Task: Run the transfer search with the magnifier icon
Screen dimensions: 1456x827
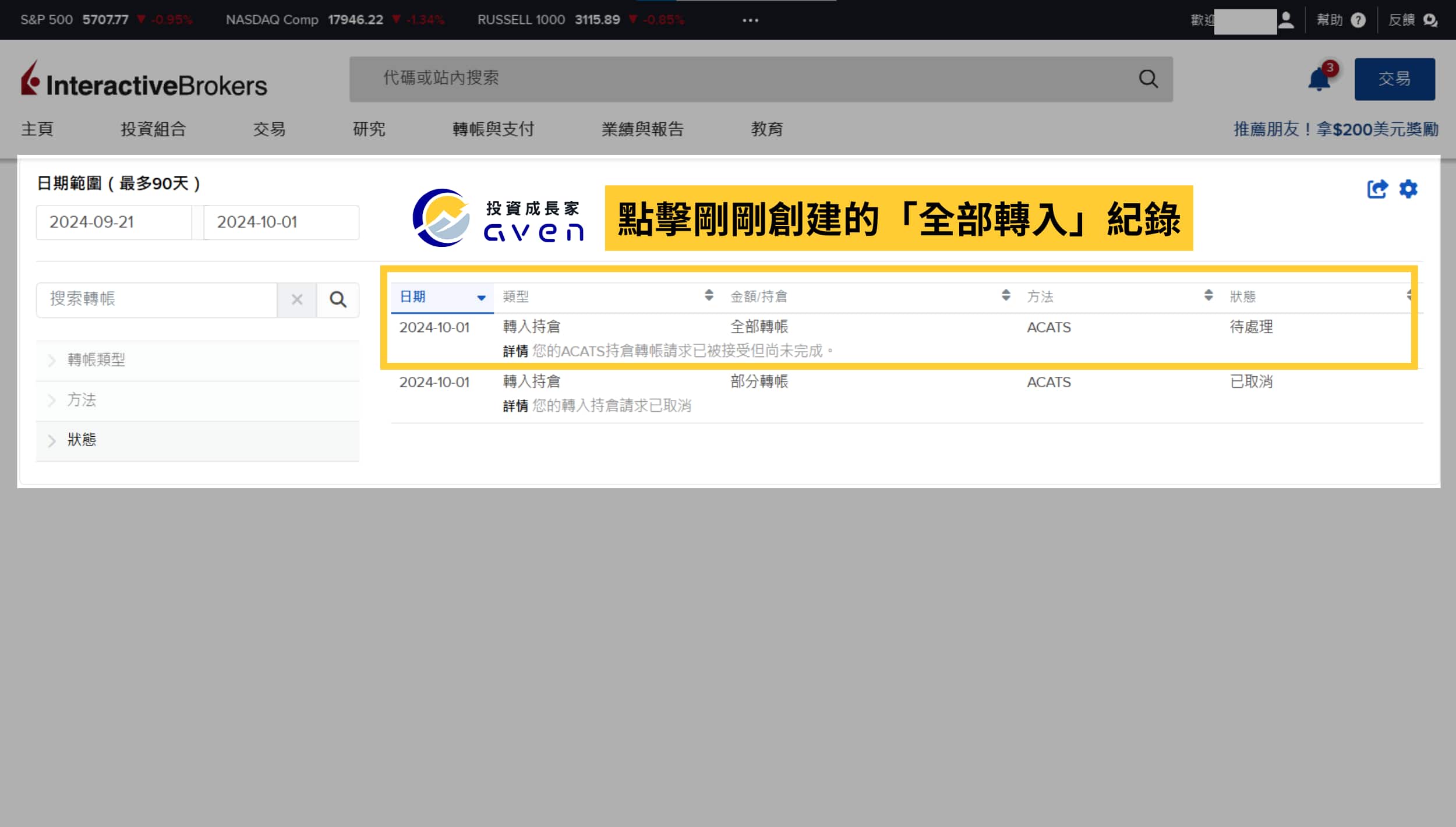Action: click(338, 299)
